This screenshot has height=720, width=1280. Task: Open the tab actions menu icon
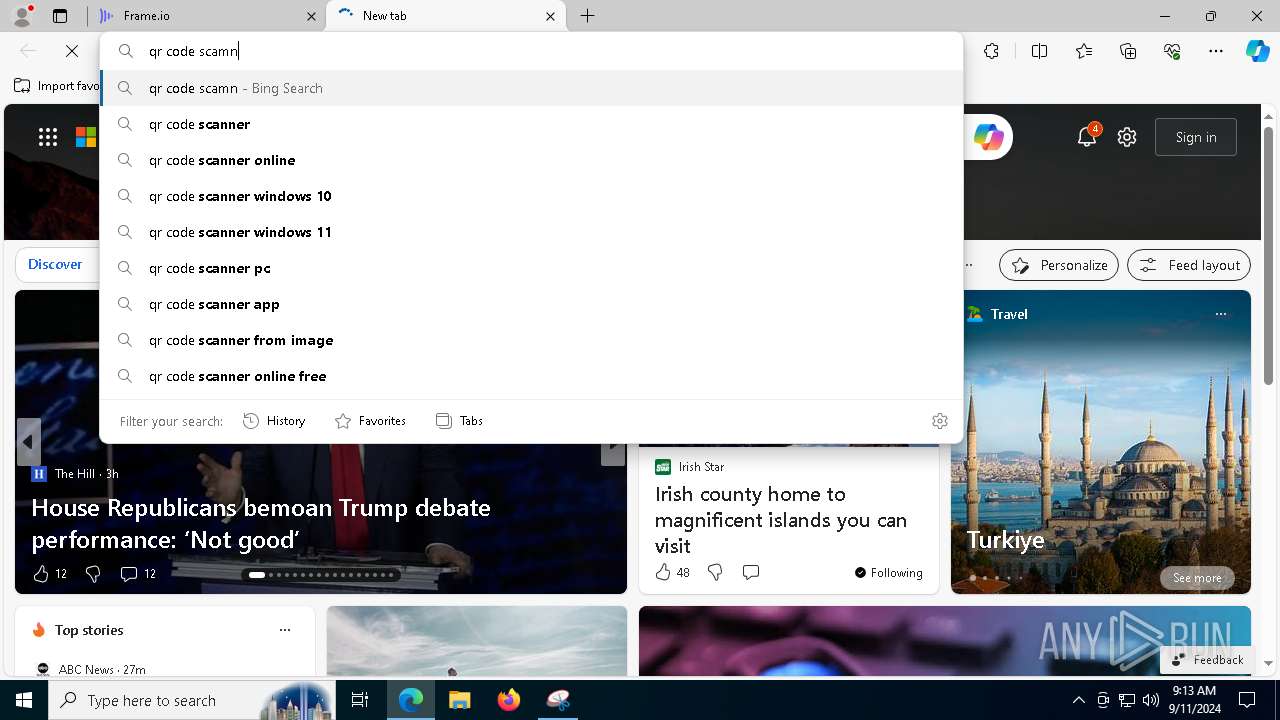(60, 16)
